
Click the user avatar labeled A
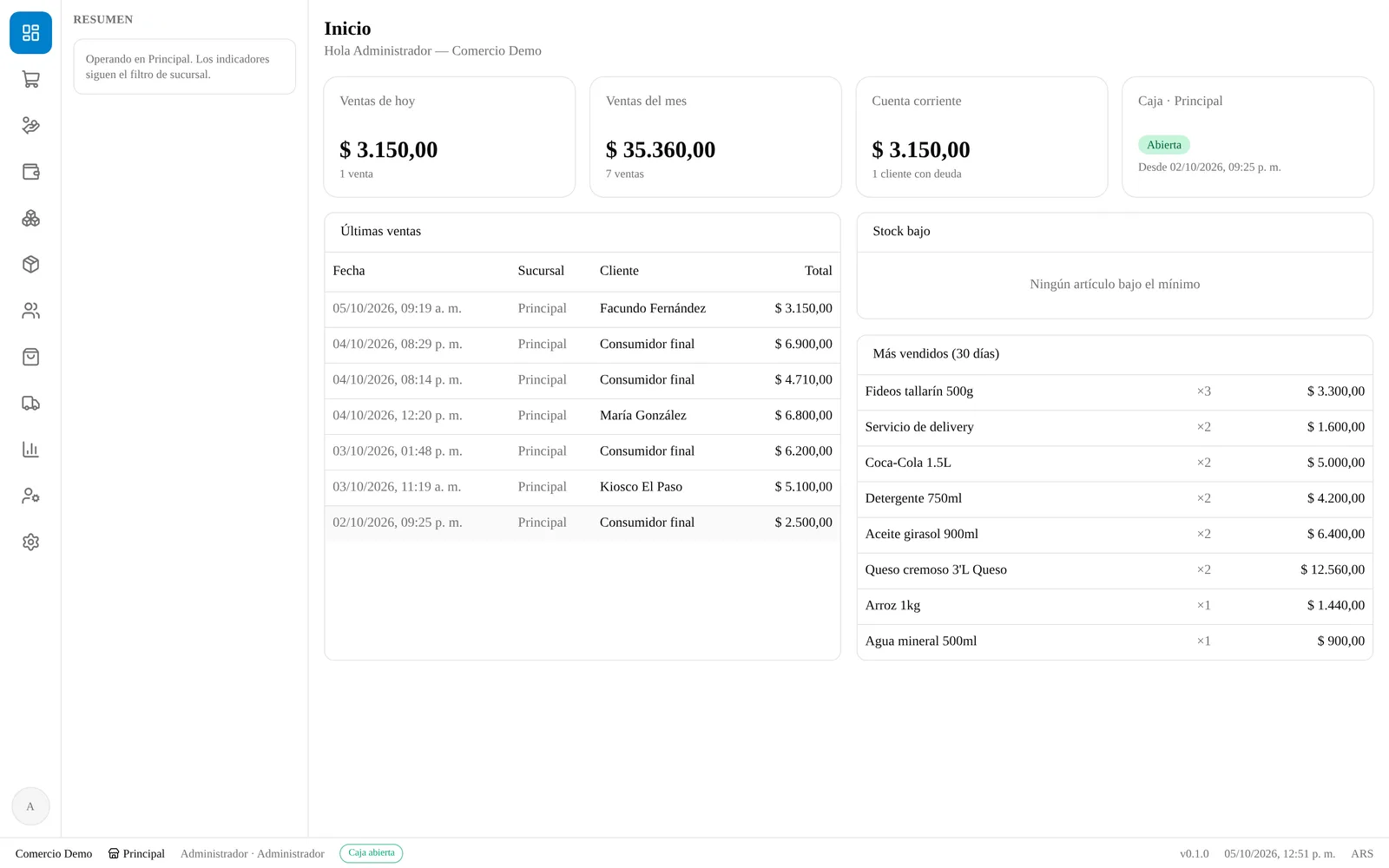[30, 806]
